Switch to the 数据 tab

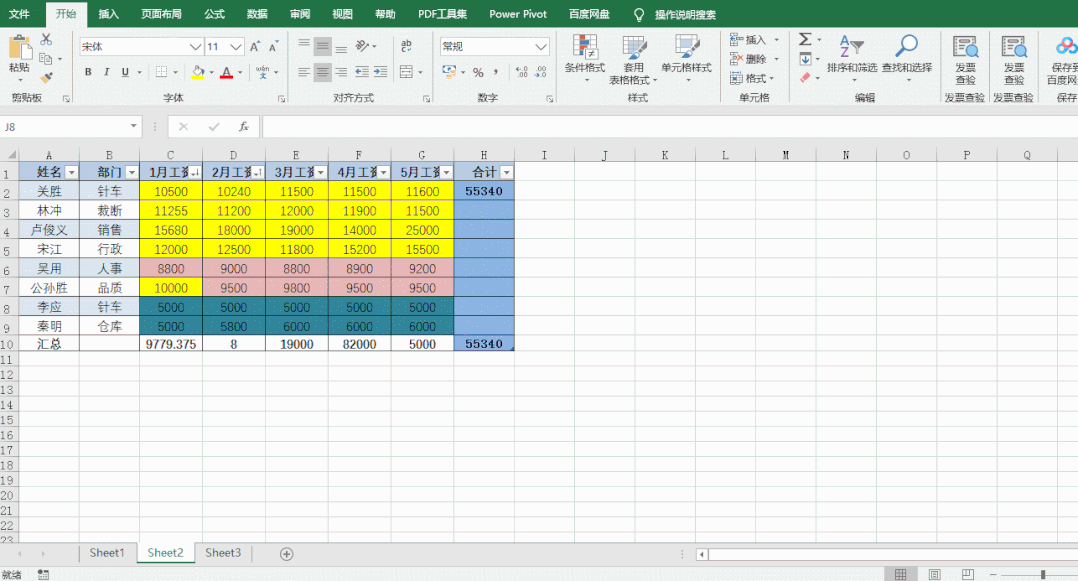[257, 14]
